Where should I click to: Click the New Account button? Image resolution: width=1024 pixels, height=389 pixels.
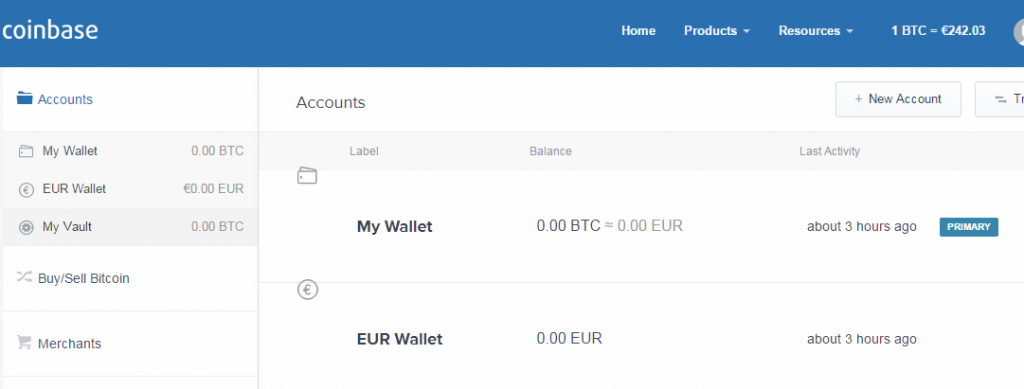[898, 99]
